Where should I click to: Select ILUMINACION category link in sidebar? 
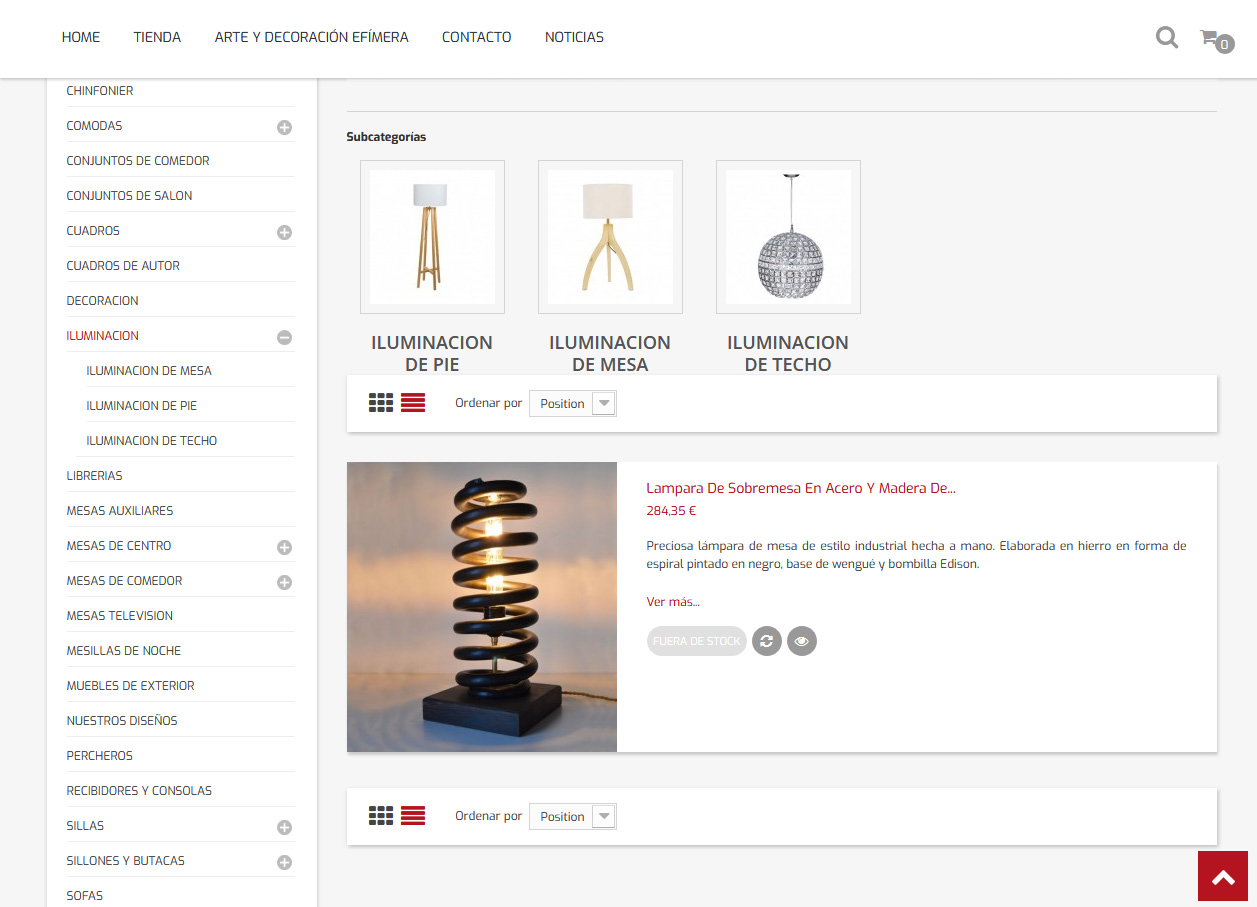(x=102, y=336)
